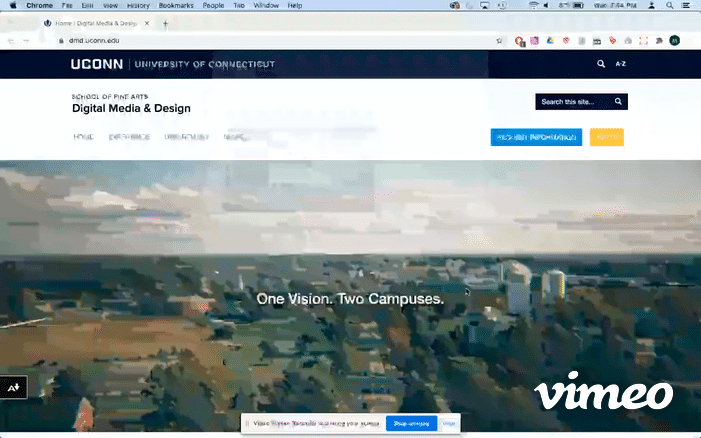Open the Experience navigation item

pyautogui.click(x=129, y=137)
